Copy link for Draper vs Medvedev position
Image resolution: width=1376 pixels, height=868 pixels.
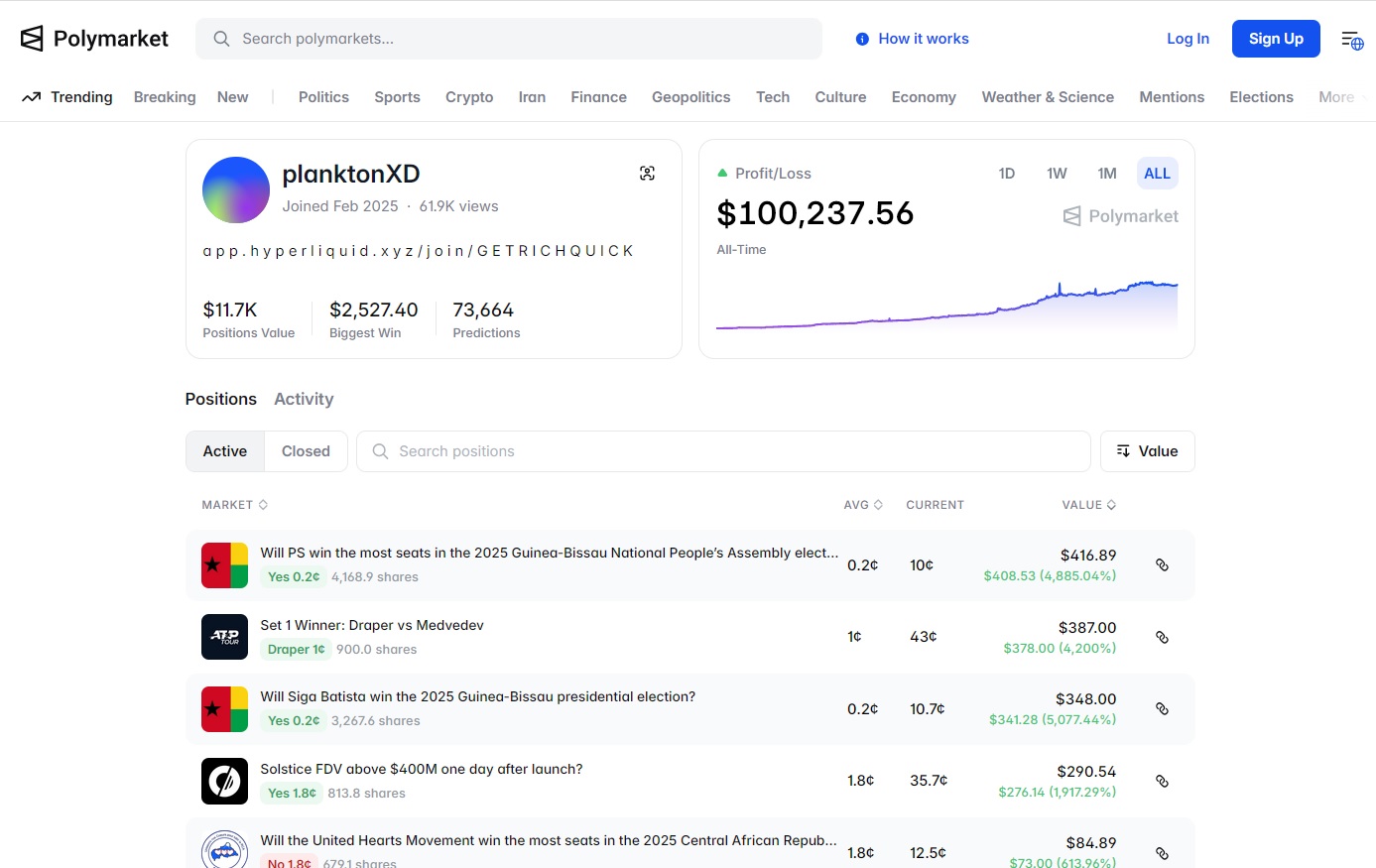(x=1162, y=638)
